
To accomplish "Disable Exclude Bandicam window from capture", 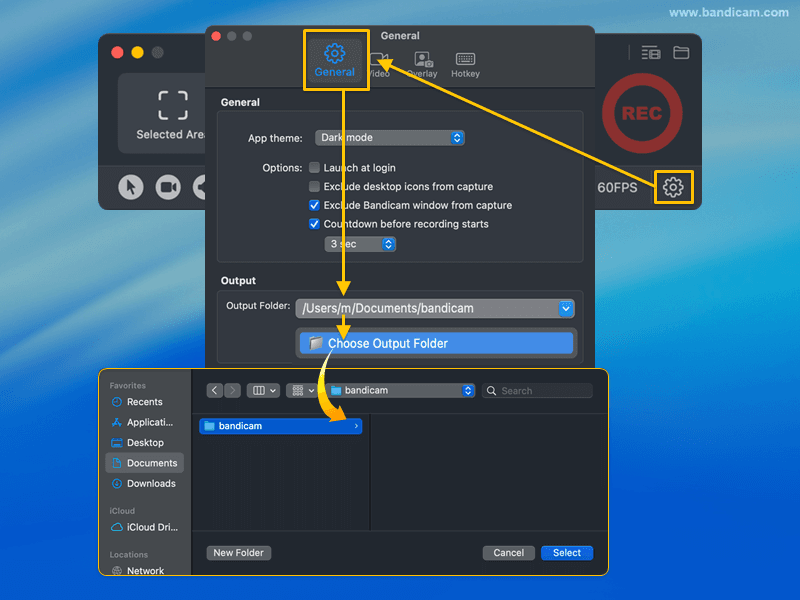I will 314,206.
